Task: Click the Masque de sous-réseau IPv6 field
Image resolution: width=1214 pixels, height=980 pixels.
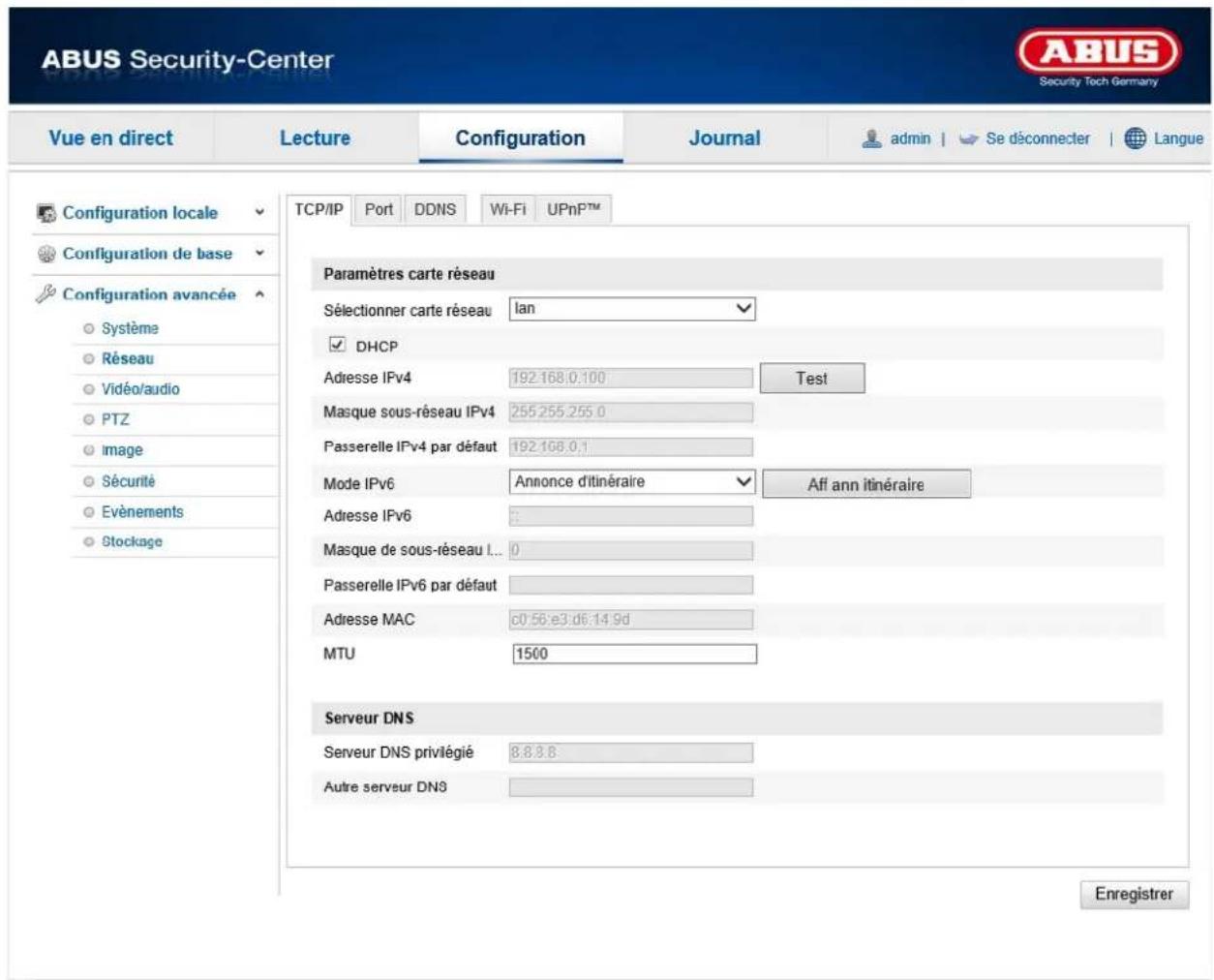Action: 631,550
